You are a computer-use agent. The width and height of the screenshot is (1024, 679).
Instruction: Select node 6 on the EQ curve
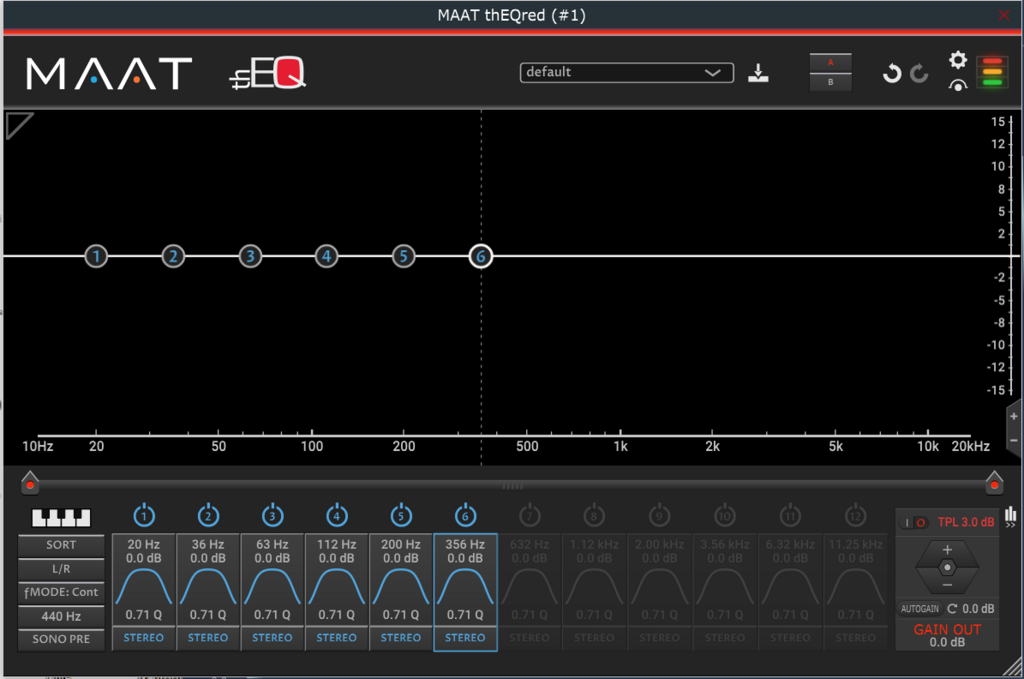(481, 256)
